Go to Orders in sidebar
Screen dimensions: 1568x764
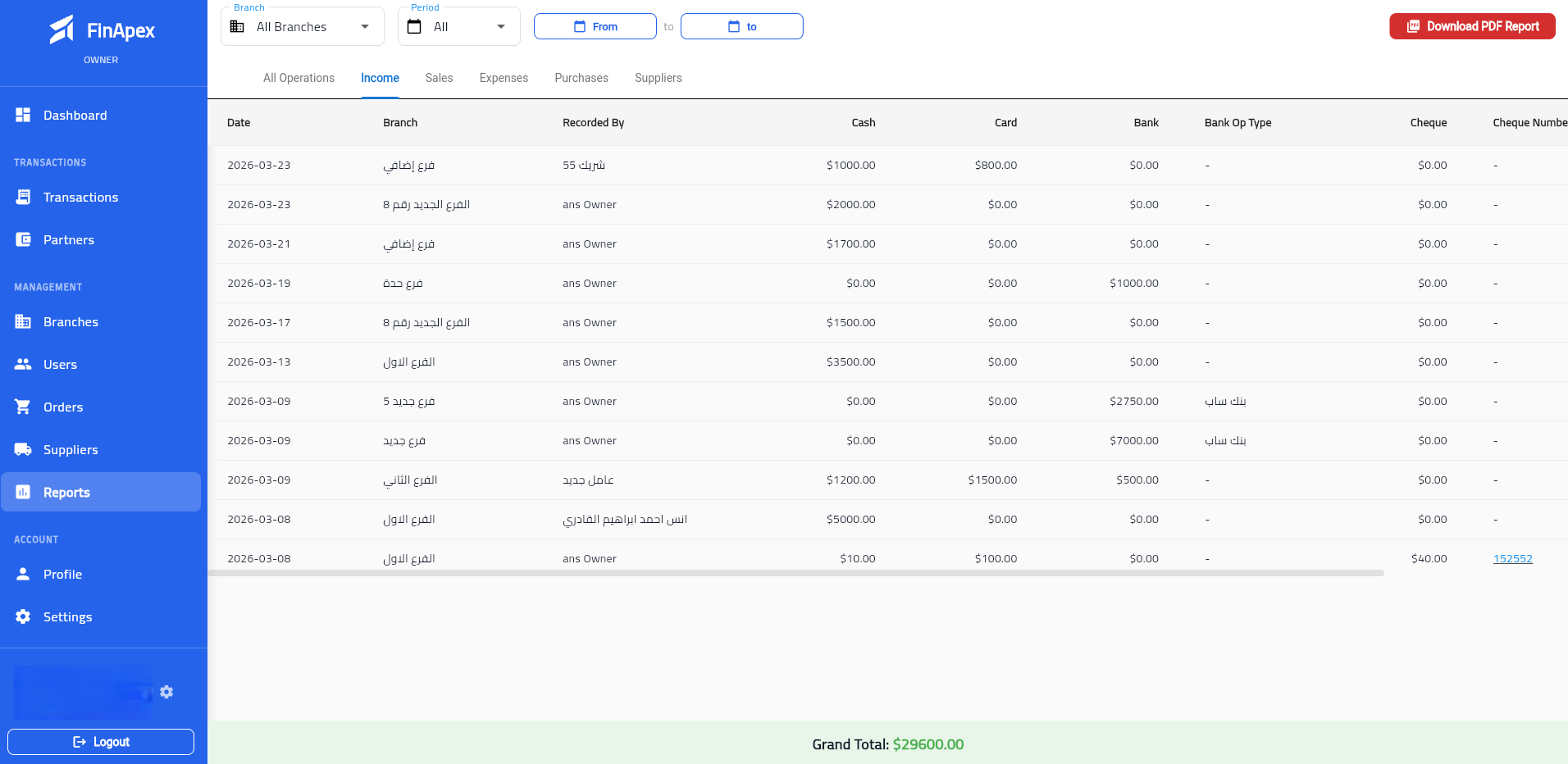coord(101,407)
